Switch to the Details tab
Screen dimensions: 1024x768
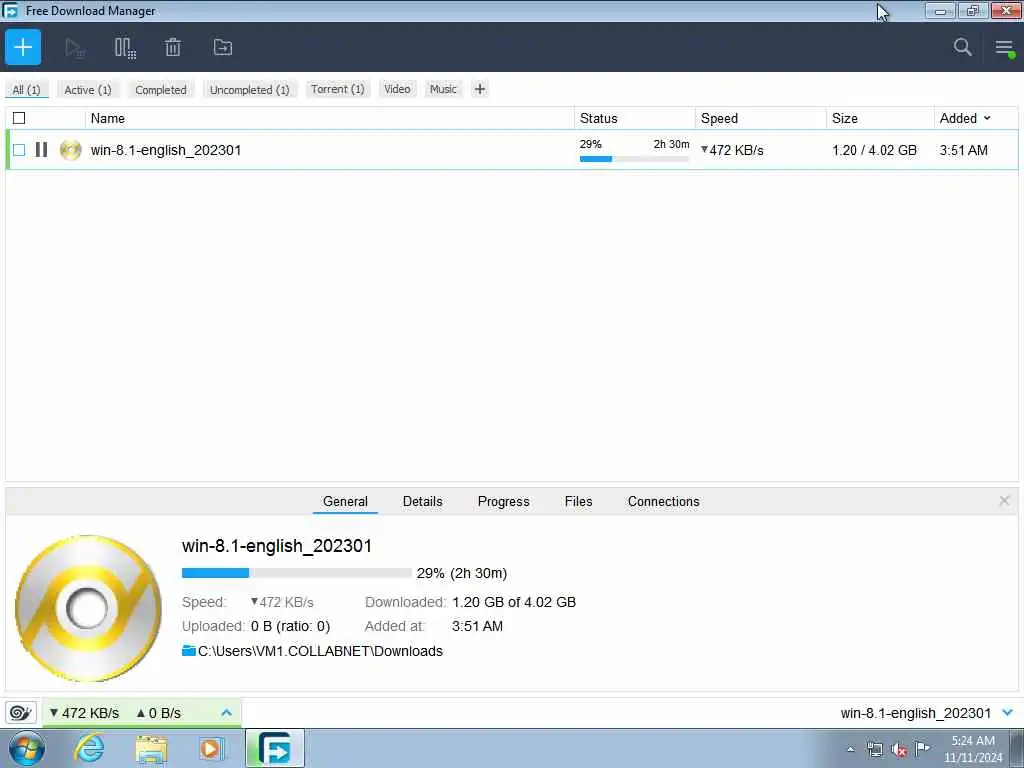[x=423, y=502]
